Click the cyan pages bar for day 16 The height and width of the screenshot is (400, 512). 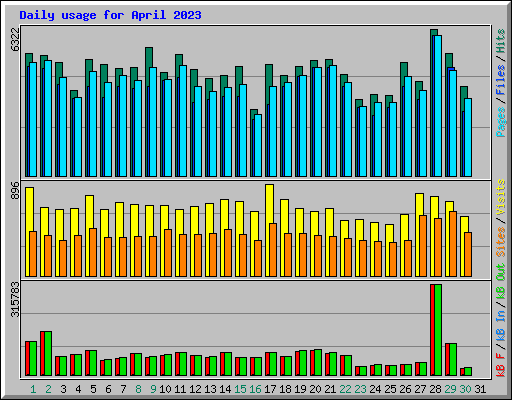tap(258, 145)
